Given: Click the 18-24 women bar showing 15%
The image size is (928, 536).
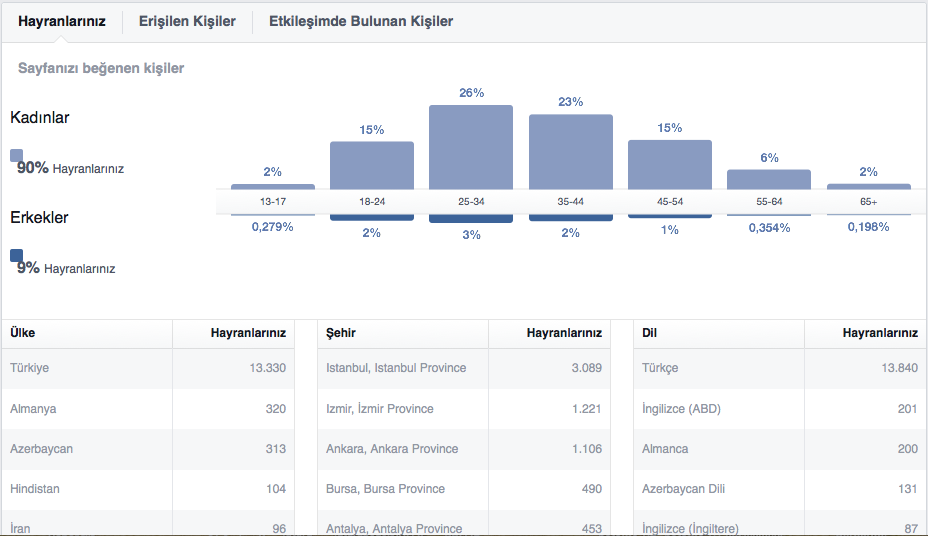Looking at the screenshot, I should [x=372, y=166].
